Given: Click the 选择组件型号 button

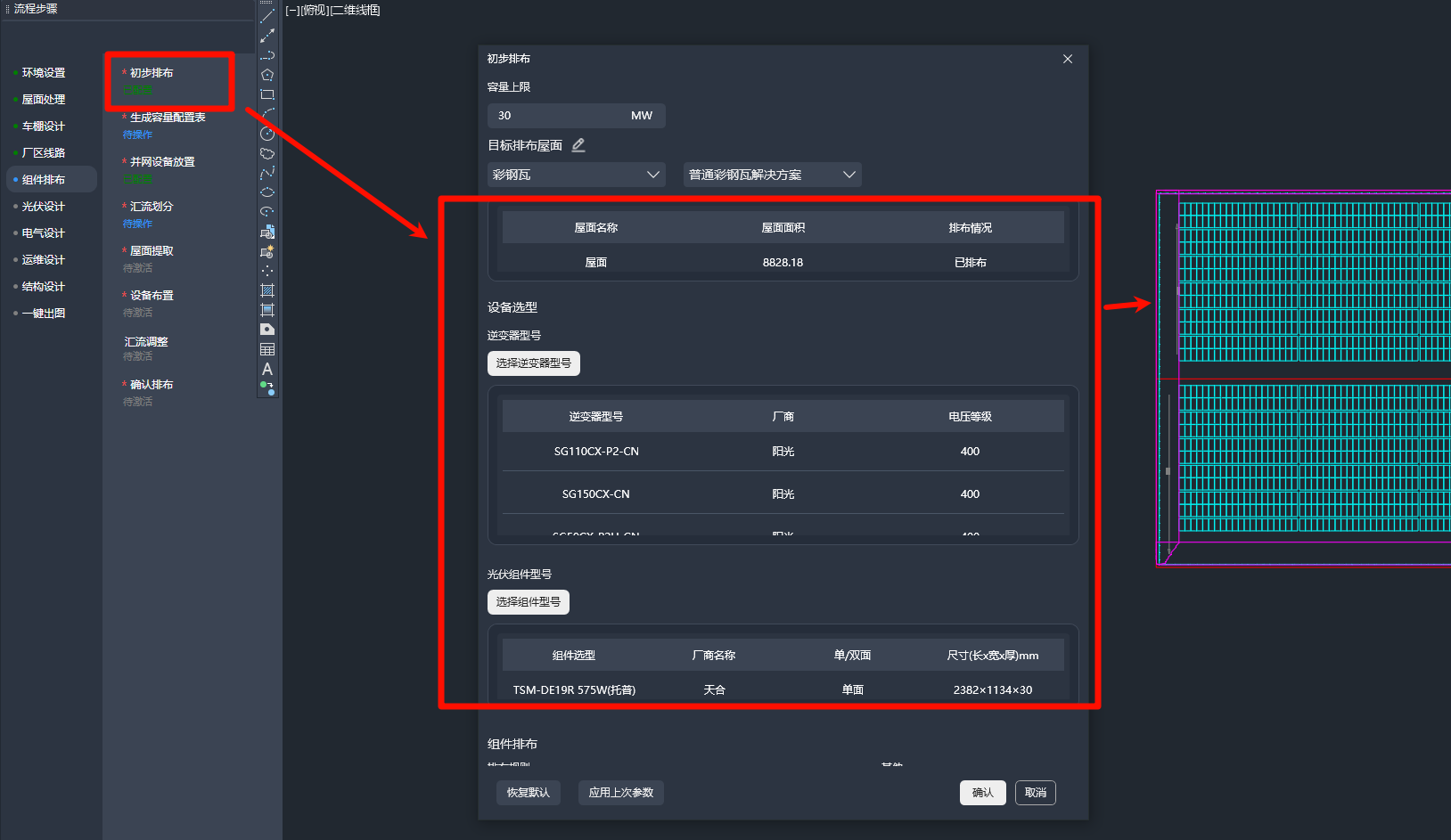Looking at the screenshot, I should click(528, 602).
